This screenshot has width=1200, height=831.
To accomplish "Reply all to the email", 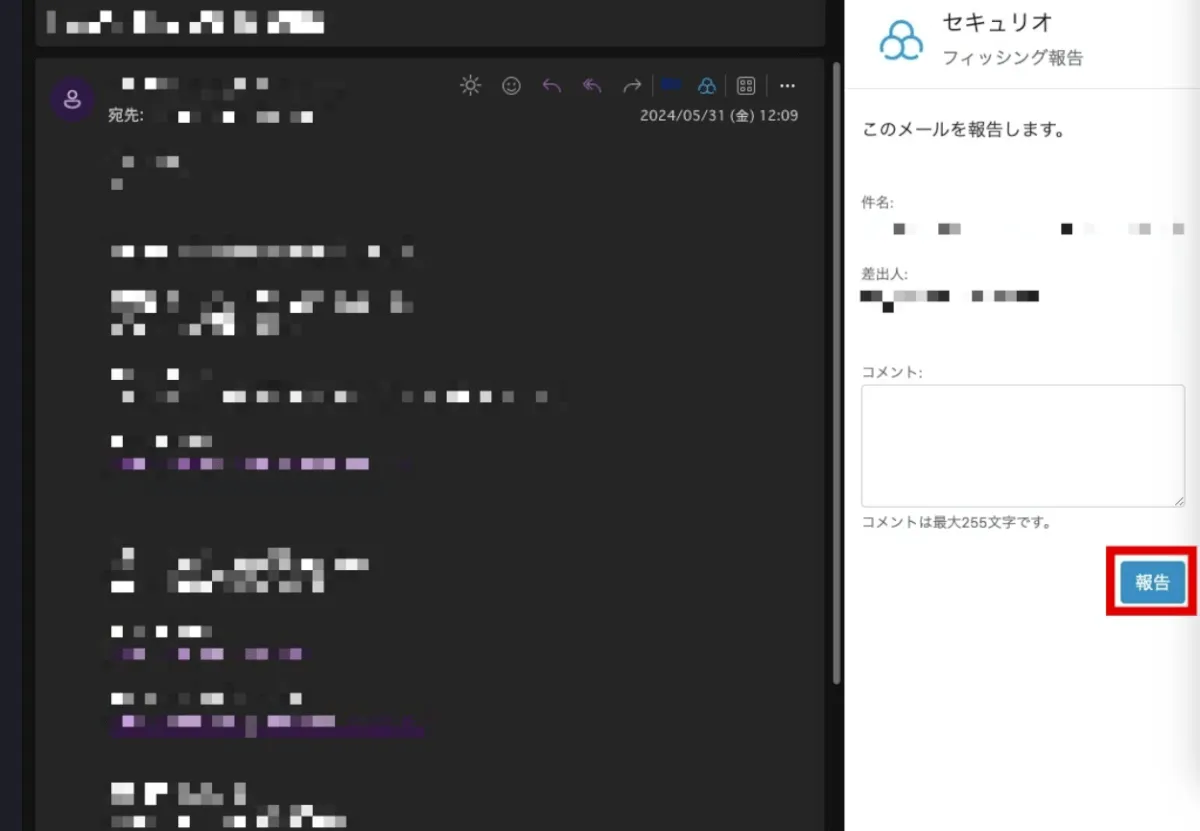I will click(x=592, y=86).
